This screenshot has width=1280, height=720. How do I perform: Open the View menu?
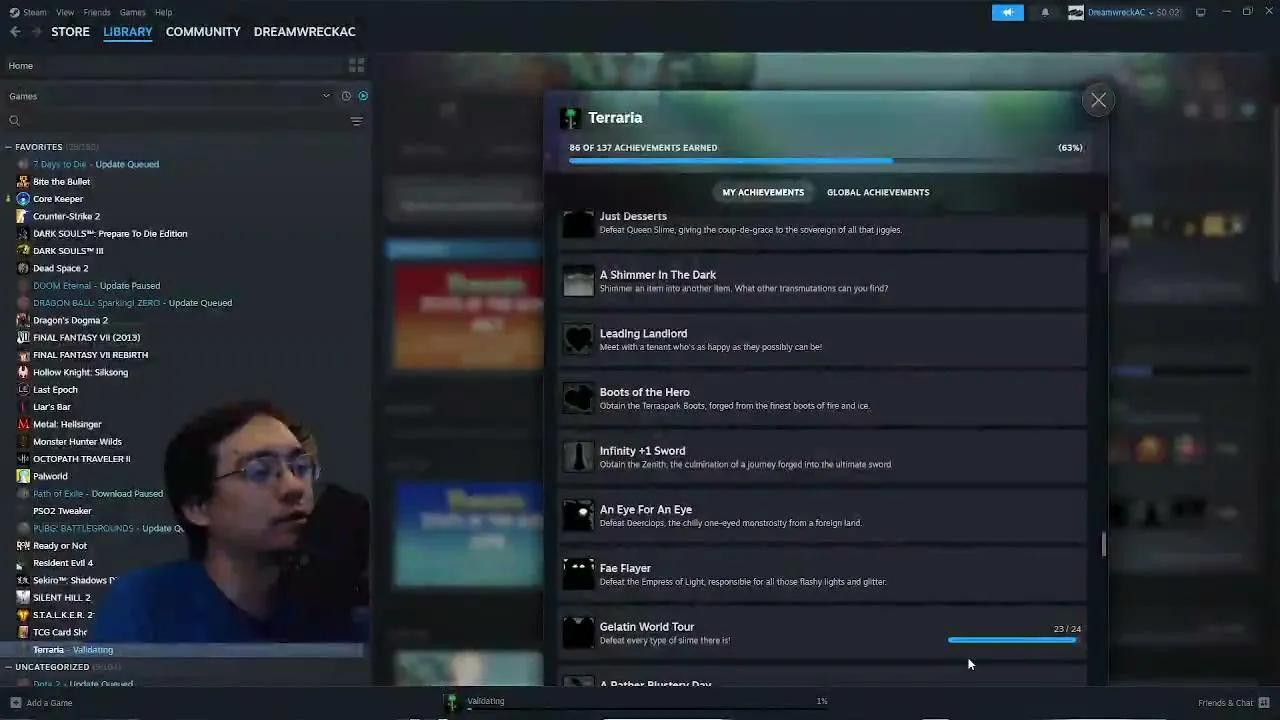pyautogui.click(x=65, y=12)
